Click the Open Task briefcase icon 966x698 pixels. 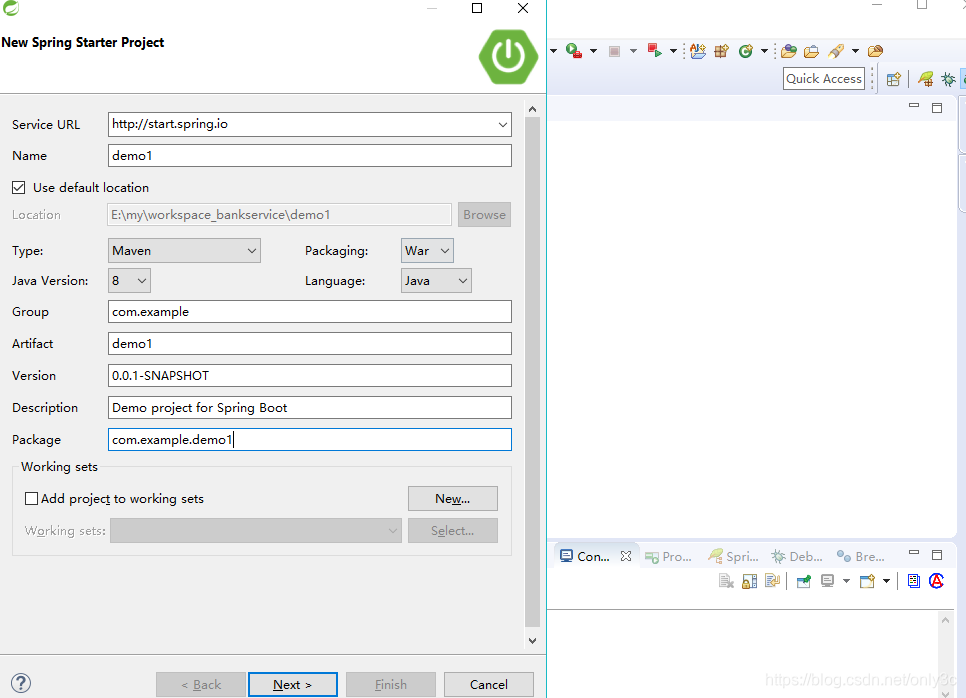pyautogui.click(x=811, y=51)
